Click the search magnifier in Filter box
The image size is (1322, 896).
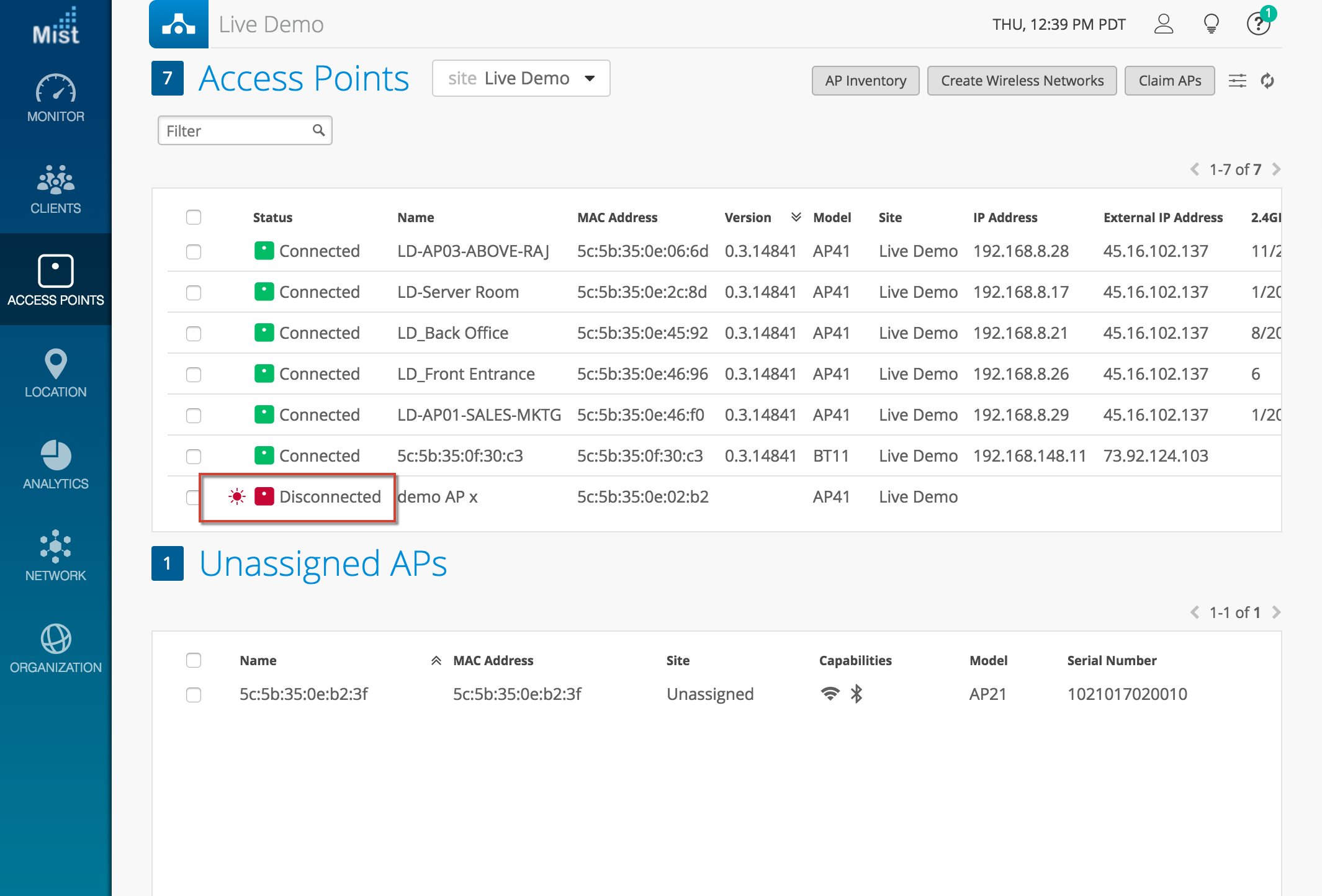pyautogui.click(x=318, y=130)
